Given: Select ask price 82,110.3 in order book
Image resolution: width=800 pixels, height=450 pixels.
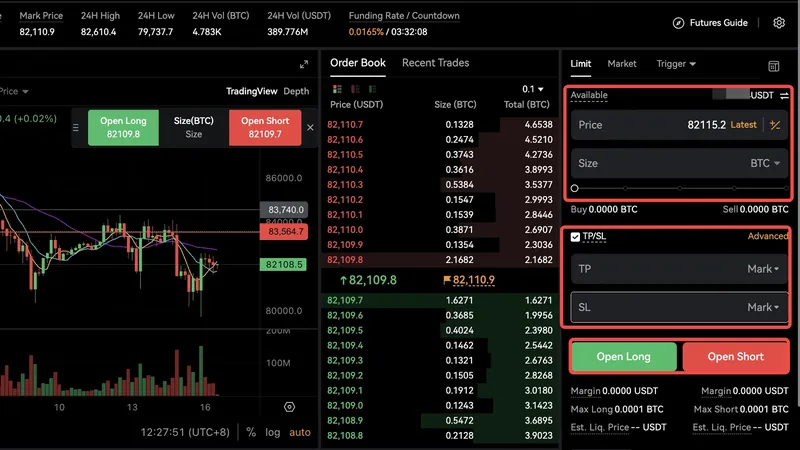Looking at the screenshot, I should [345, 185].
